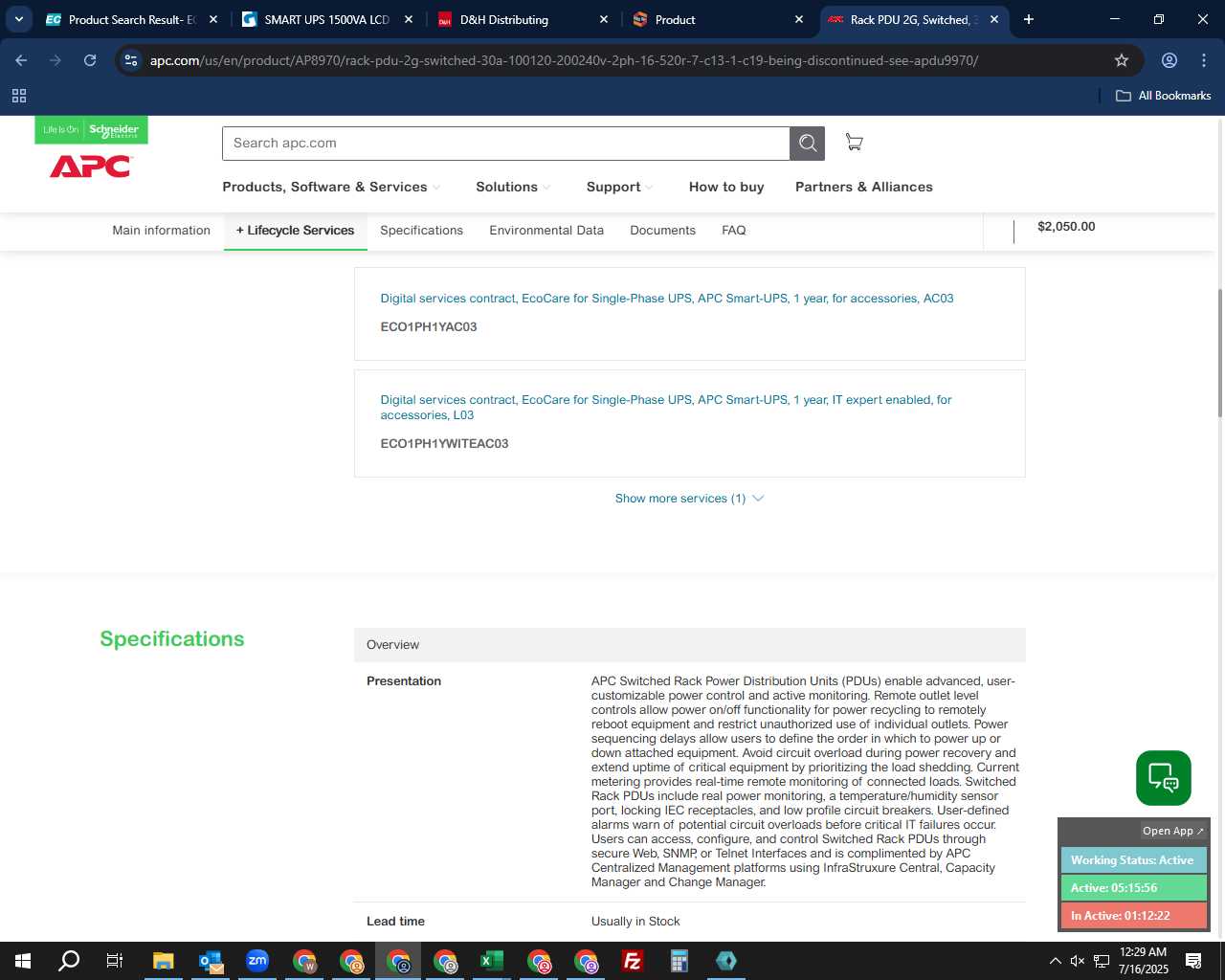Jump to the FAQ tab

pyautogui.click(x=734, y=231)
